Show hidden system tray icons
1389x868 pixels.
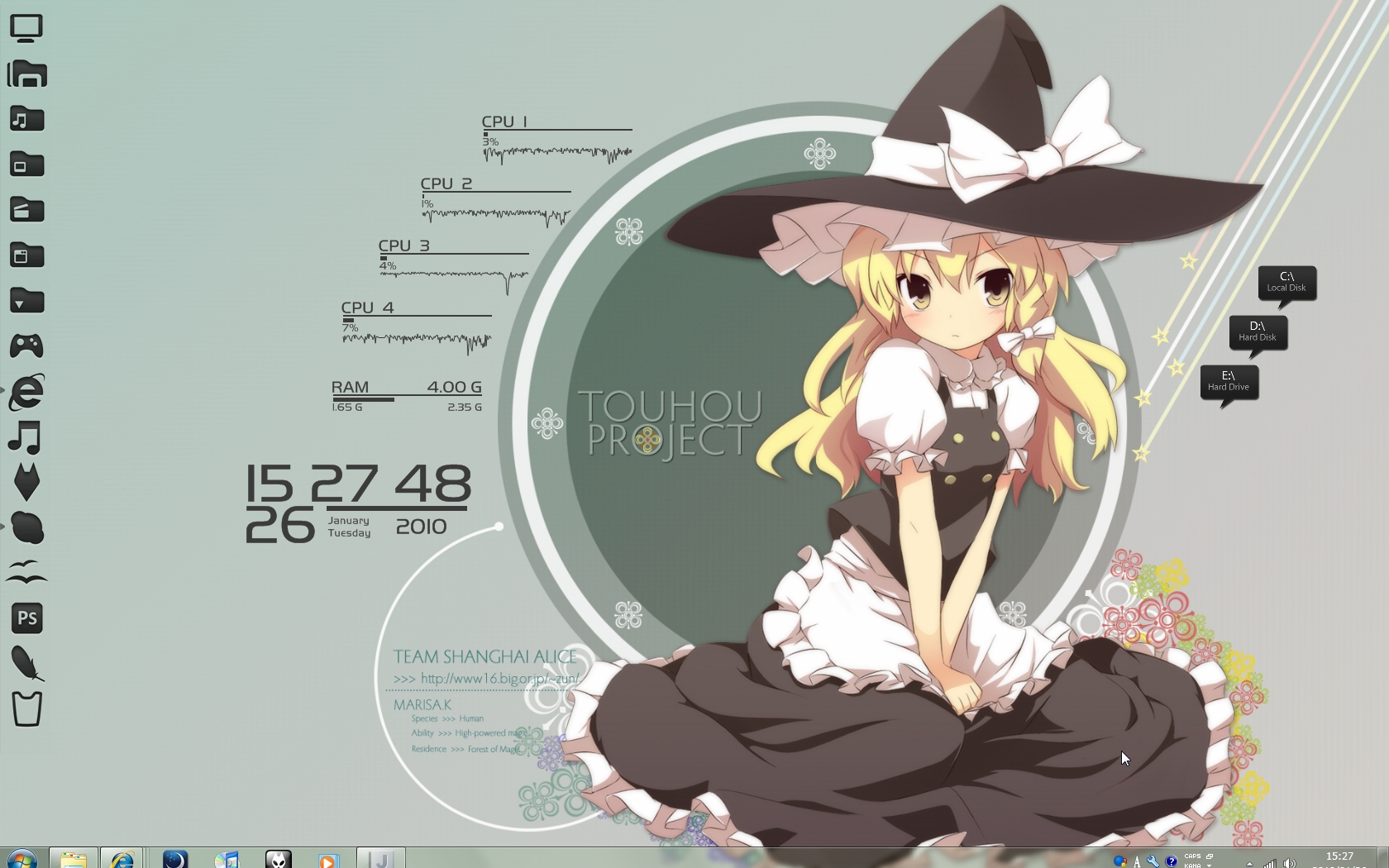(1249, 863)
